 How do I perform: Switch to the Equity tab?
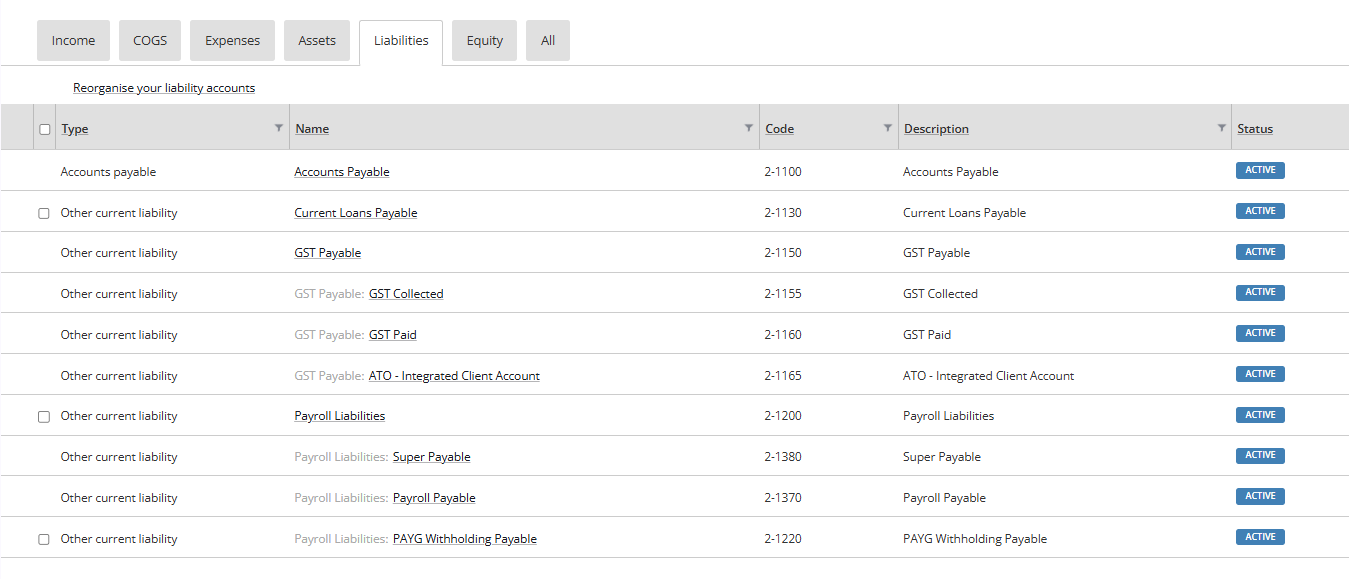tap(485, 40)
